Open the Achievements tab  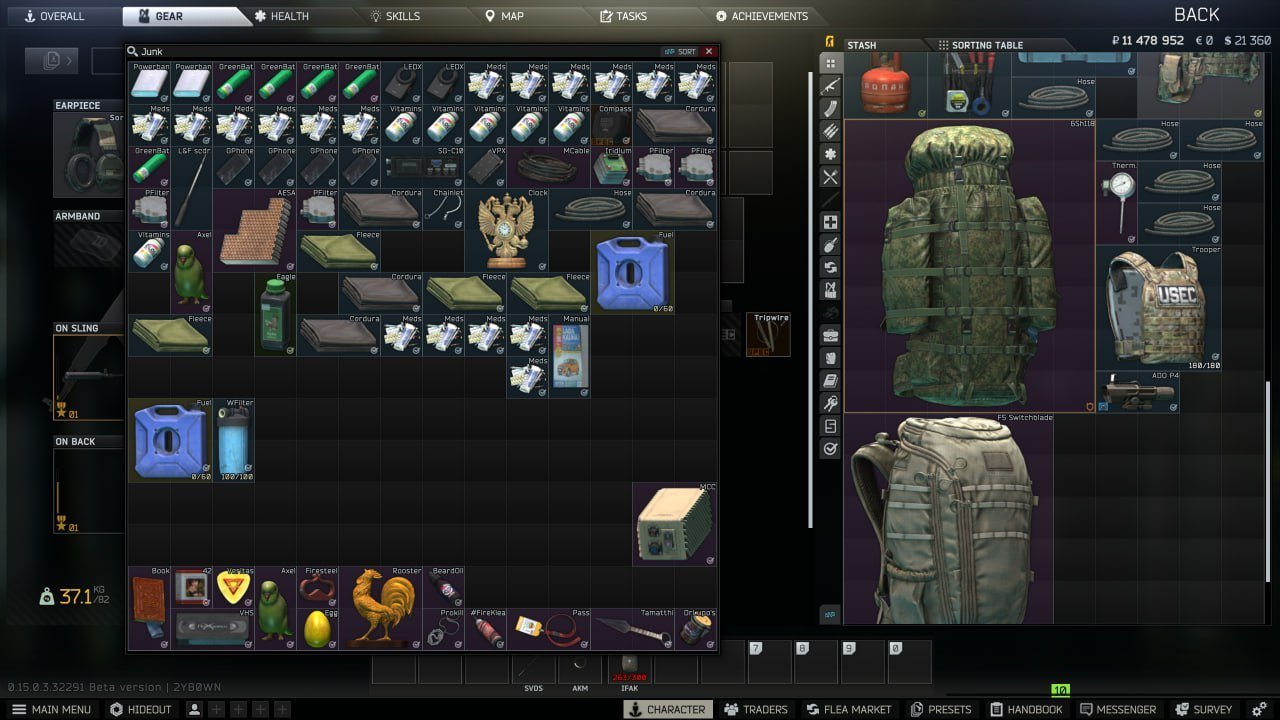coord(762,16)
